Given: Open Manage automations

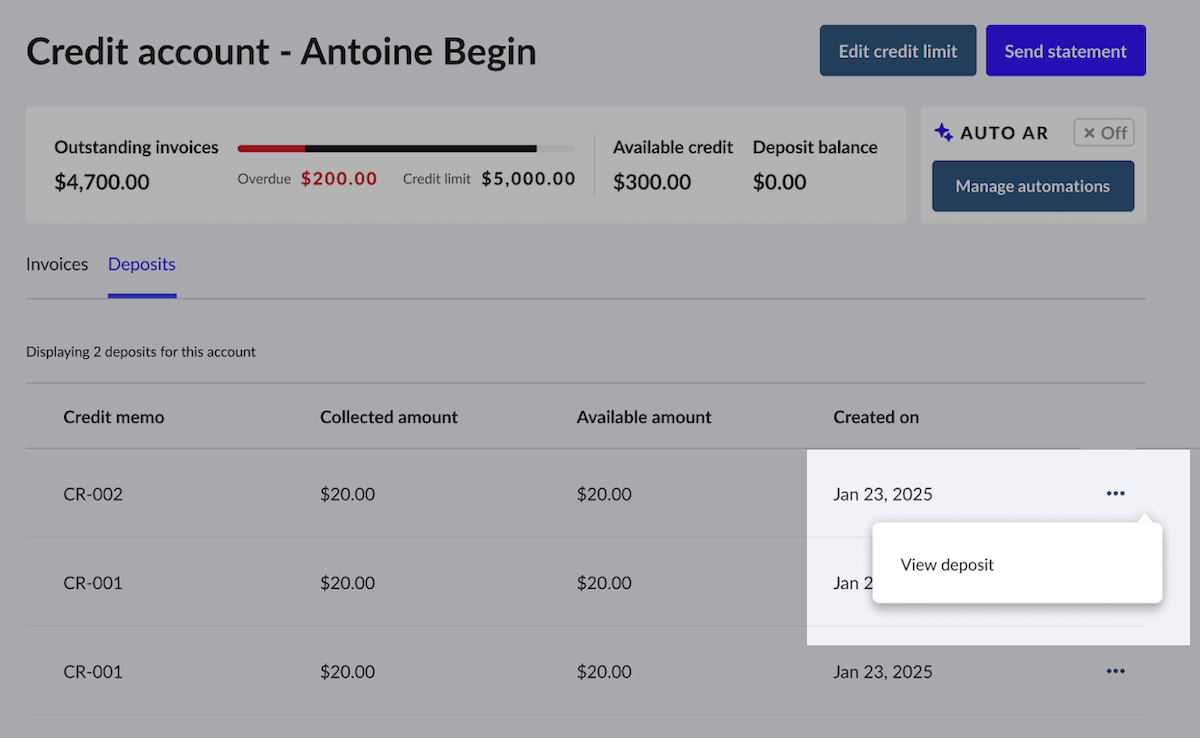Looking at the screenshot, I should tap(1032, 186).
